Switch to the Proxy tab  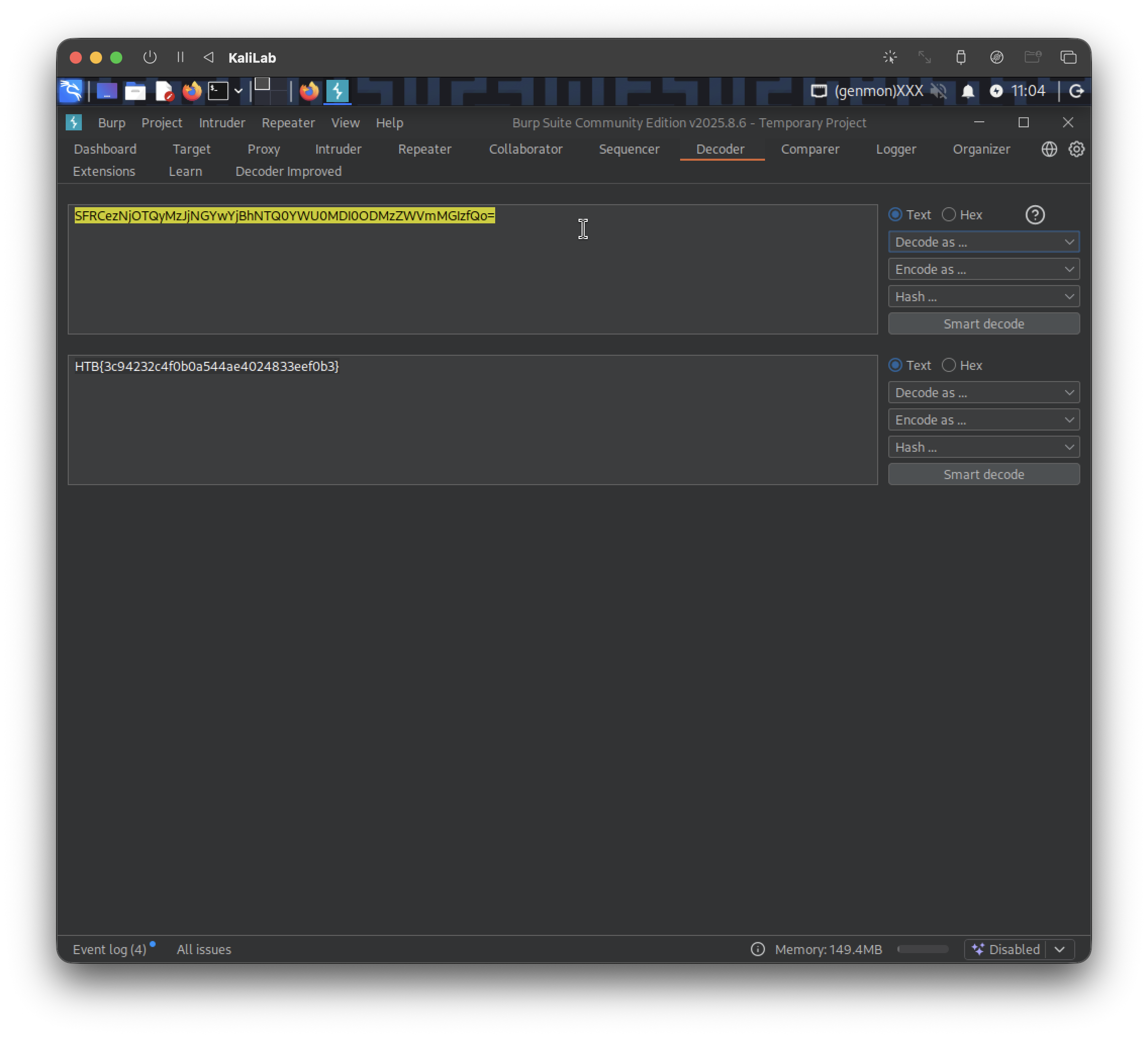tap(264, 149)
